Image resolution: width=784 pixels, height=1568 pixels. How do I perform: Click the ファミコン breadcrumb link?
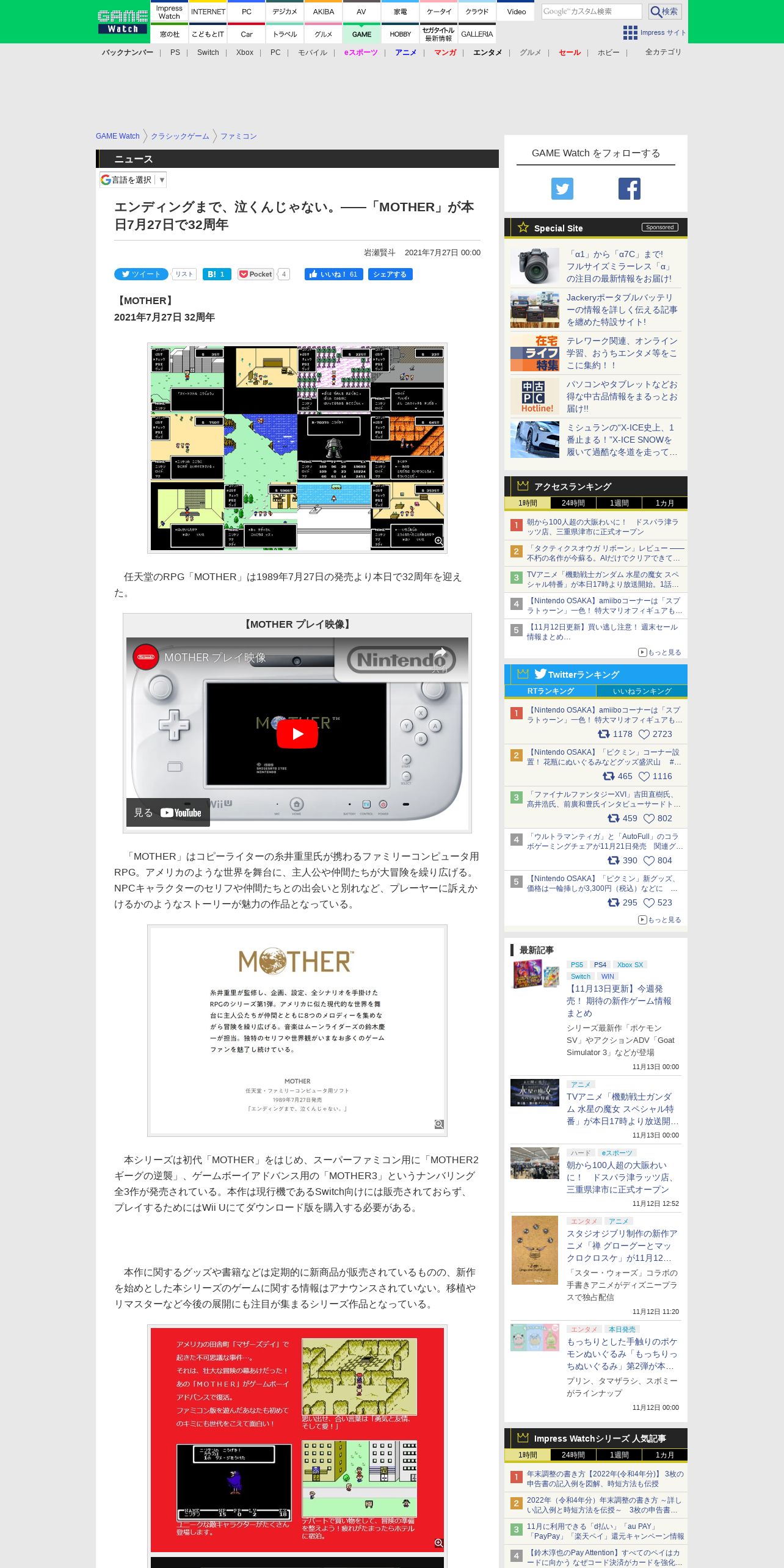click(238, 136)
